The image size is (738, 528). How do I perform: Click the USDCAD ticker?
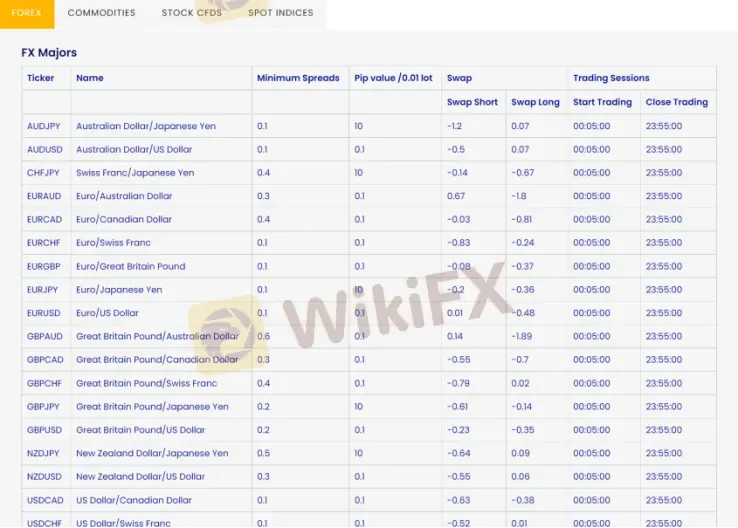45,500
